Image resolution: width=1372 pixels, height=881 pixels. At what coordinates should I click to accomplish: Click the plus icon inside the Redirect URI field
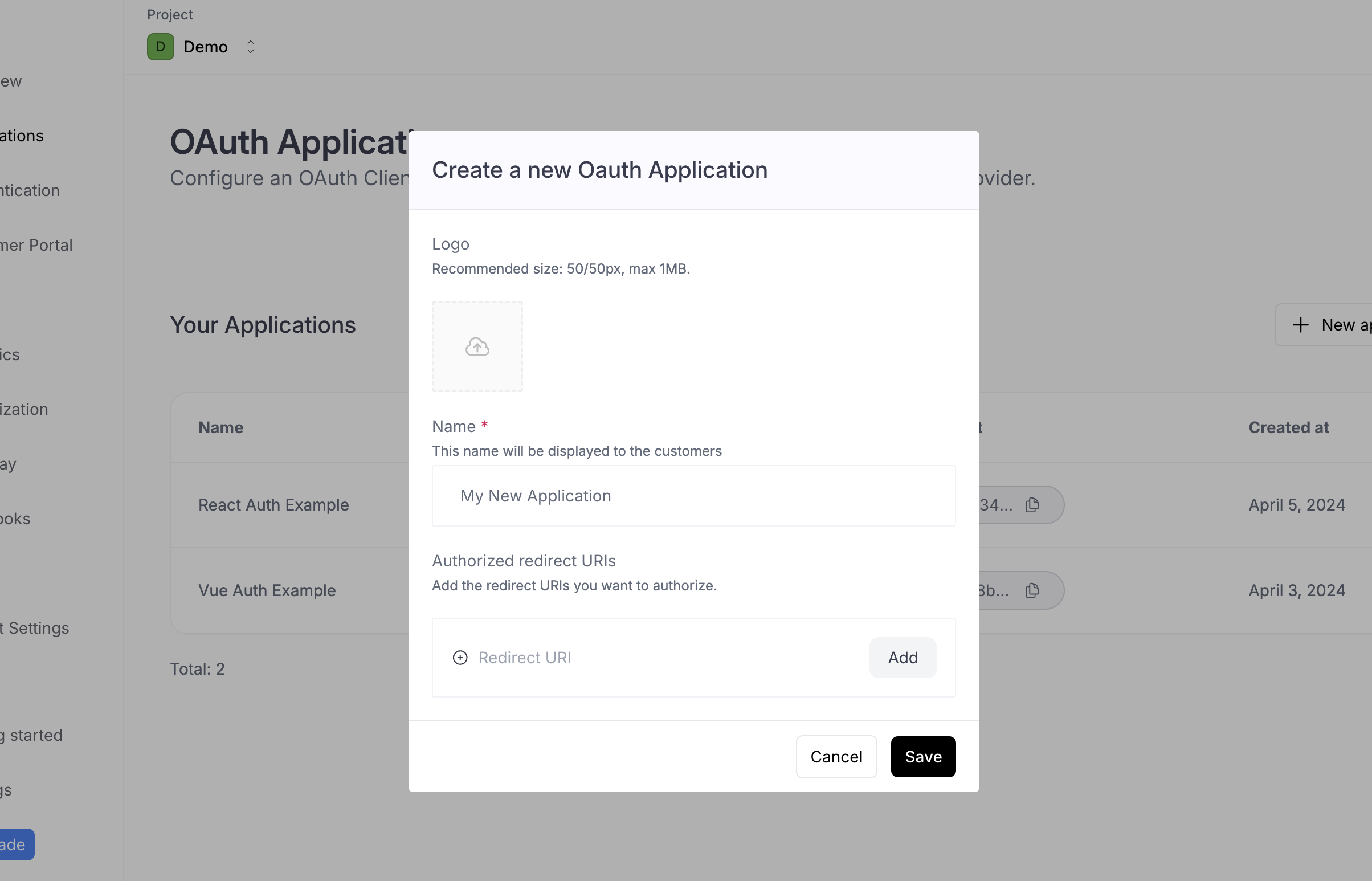click(x=460, y=657)
